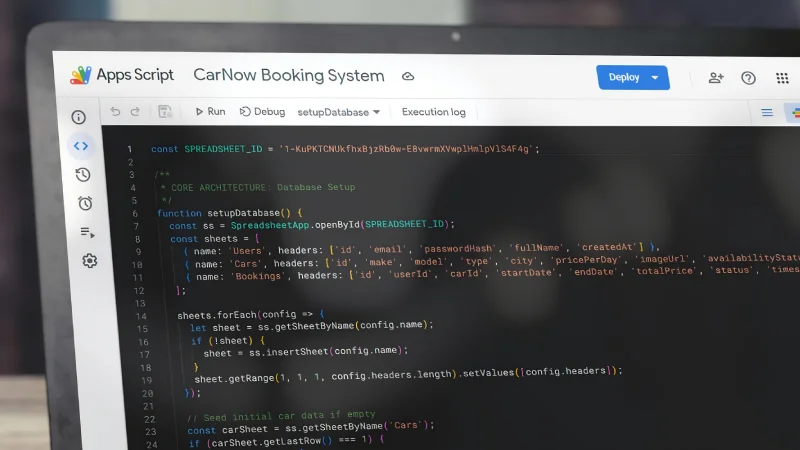800x450 pixels.
Task: Run the selected function
Action: (210, 112)
